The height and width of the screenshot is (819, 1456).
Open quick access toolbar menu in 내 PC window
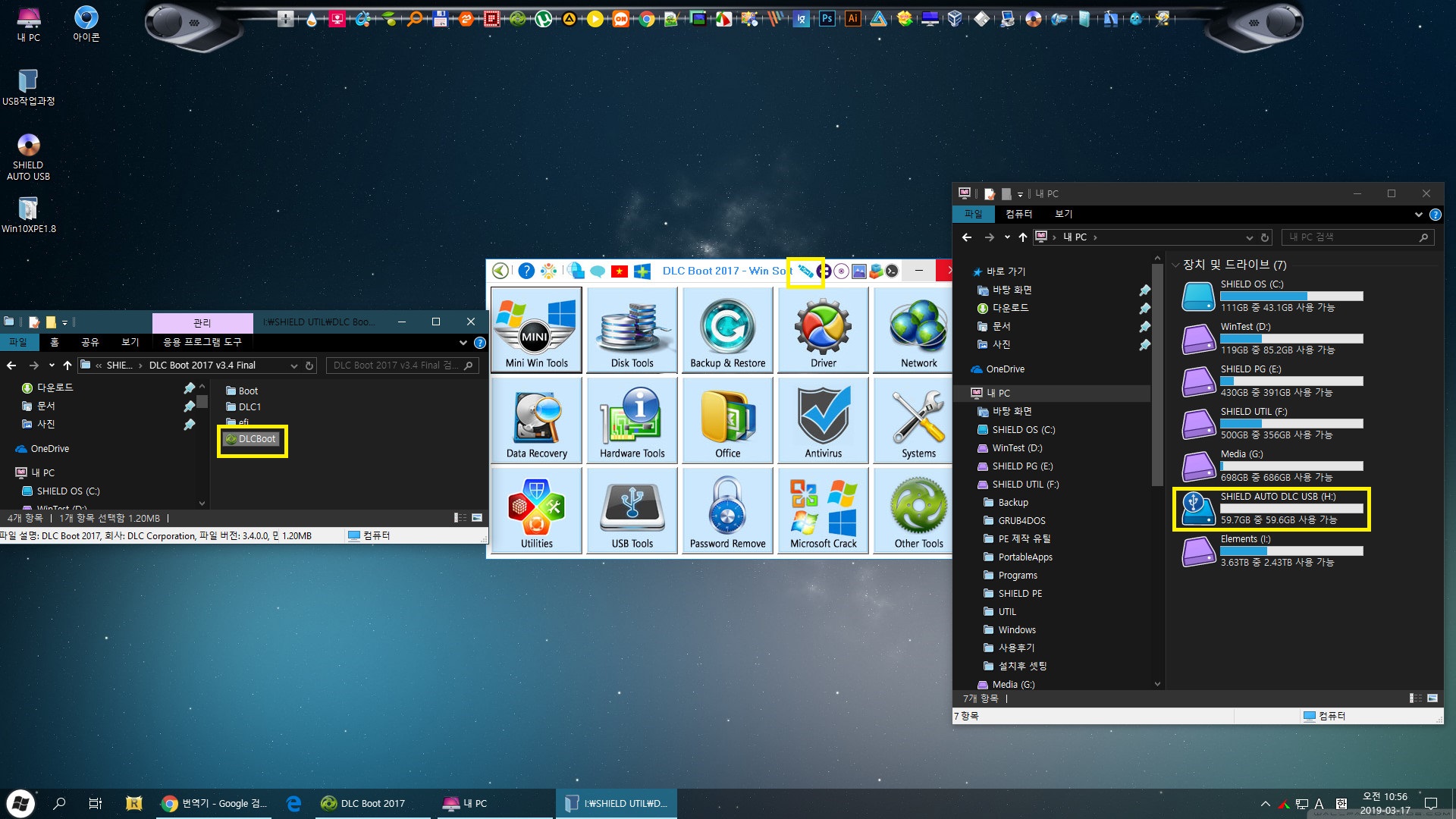tap(1020, 194)
